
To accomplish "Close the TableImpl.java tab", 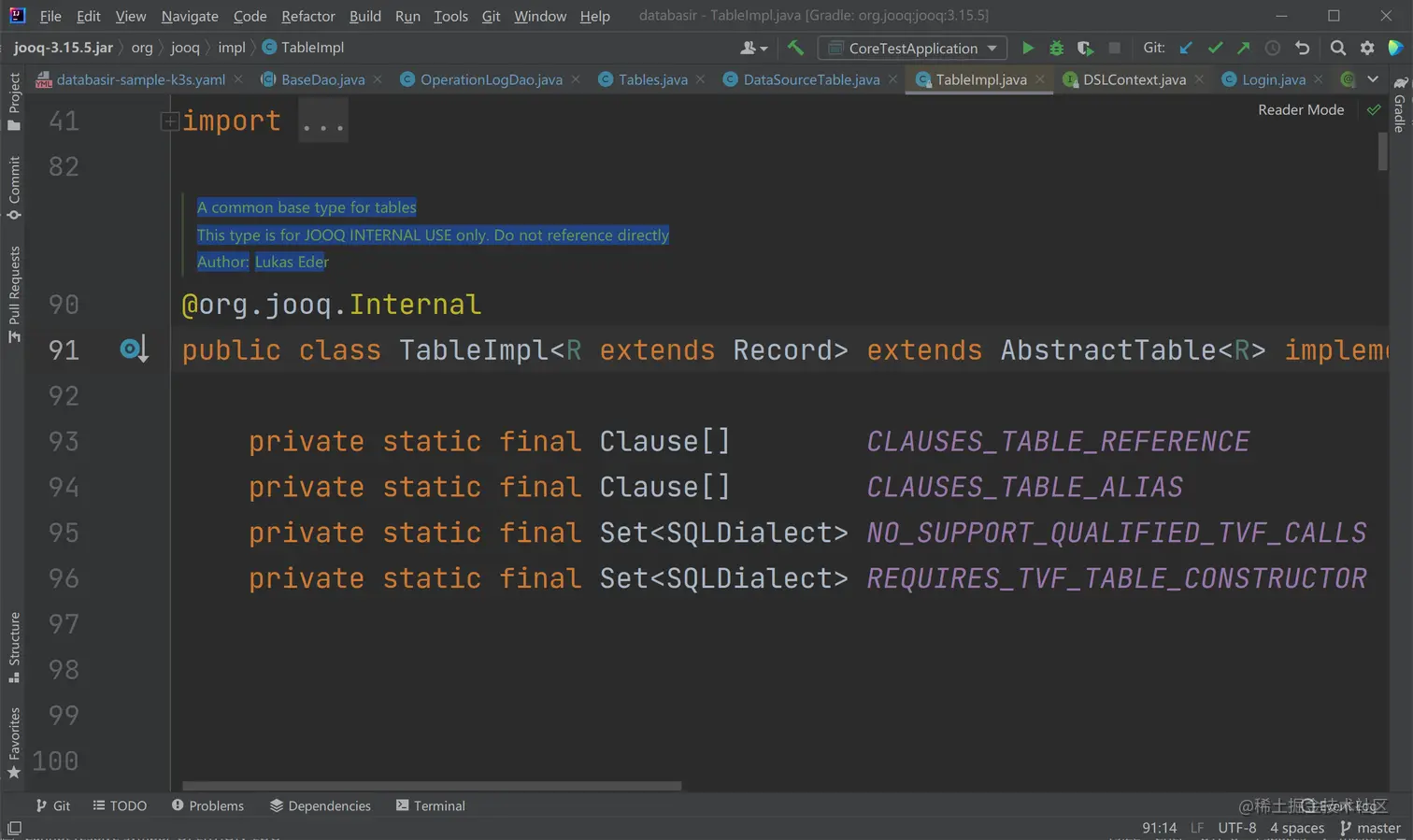I will (1040, 79).
